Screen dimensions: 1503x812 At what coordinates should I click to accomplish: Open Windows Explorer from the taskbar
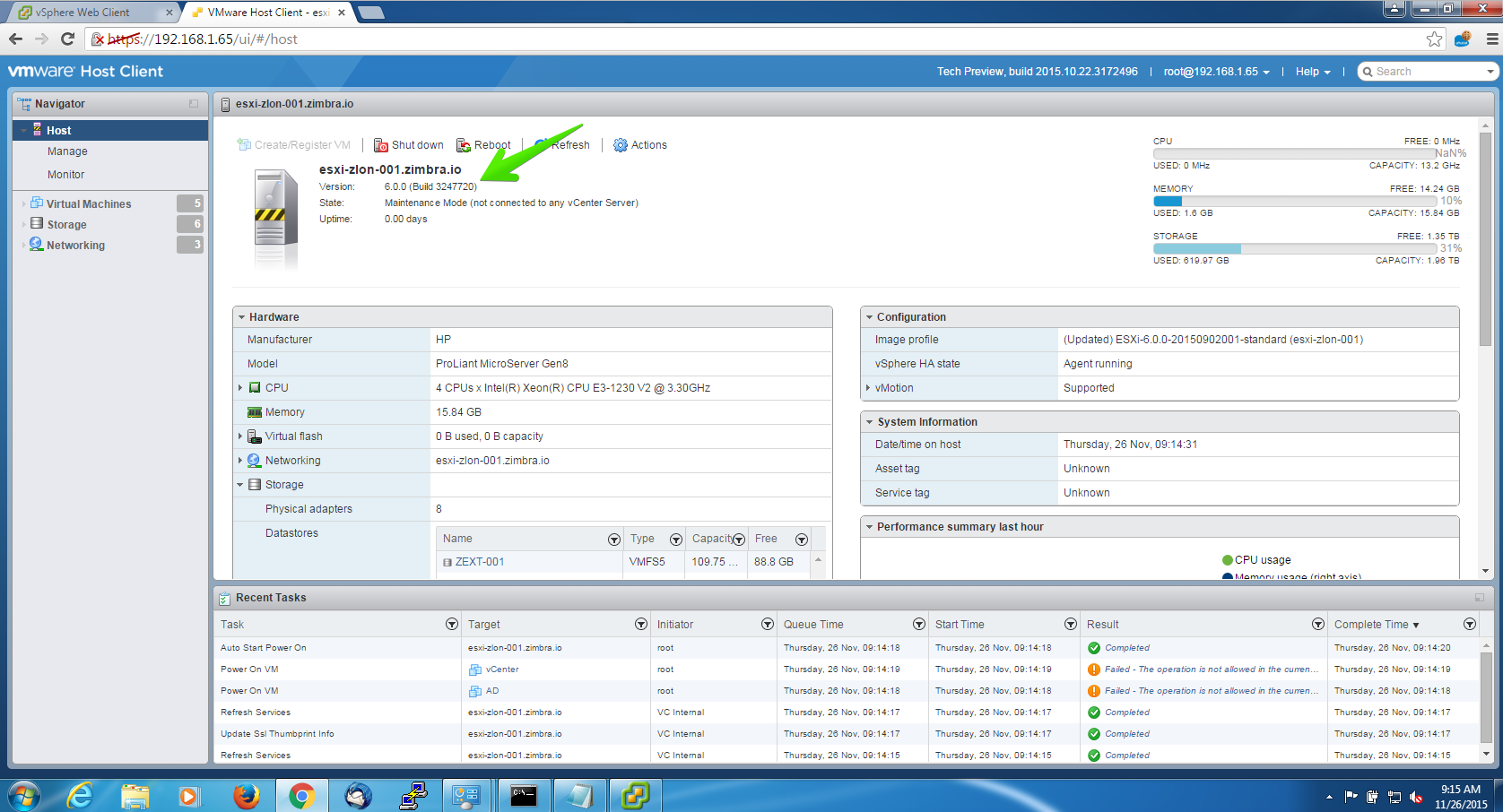135,796
